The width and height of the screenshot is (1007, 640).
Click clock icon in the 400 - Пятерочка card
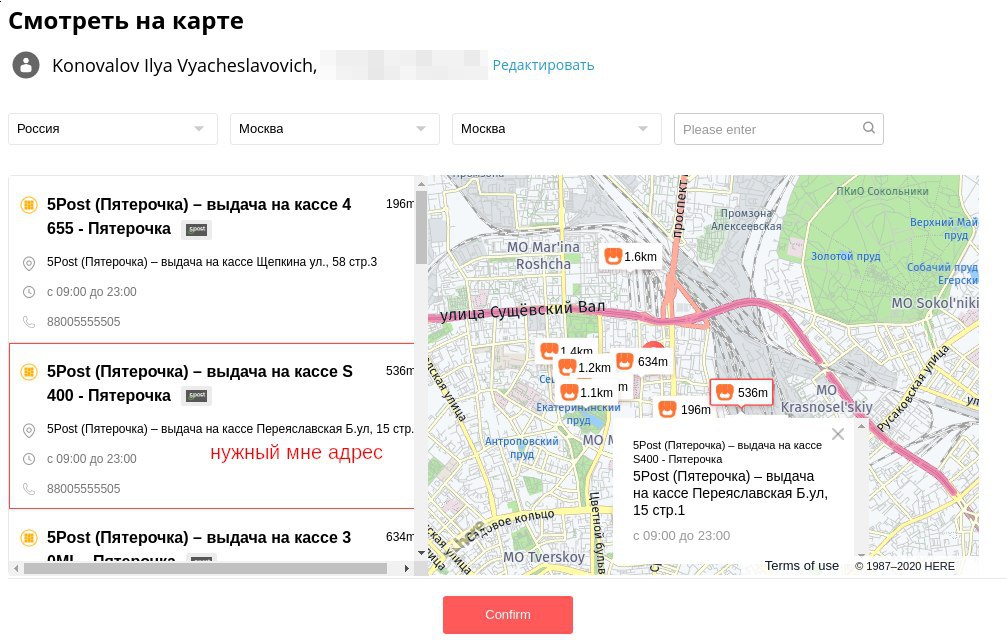29,459
